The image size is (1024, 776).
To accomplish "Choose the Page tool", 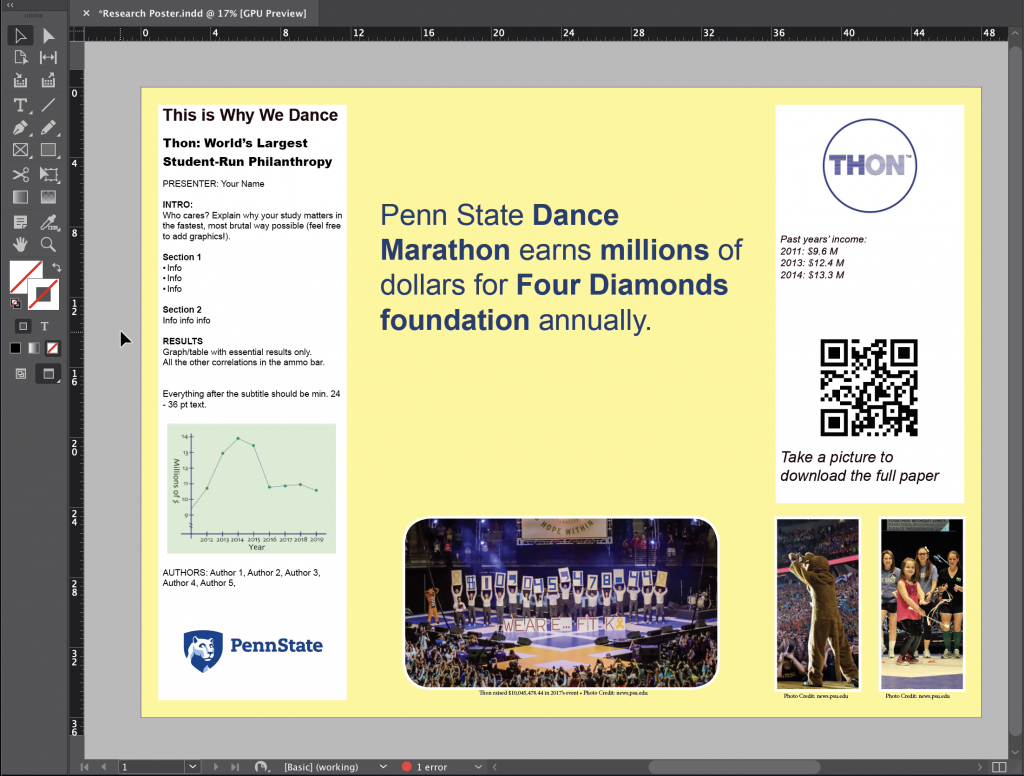I will coord(20,58).
